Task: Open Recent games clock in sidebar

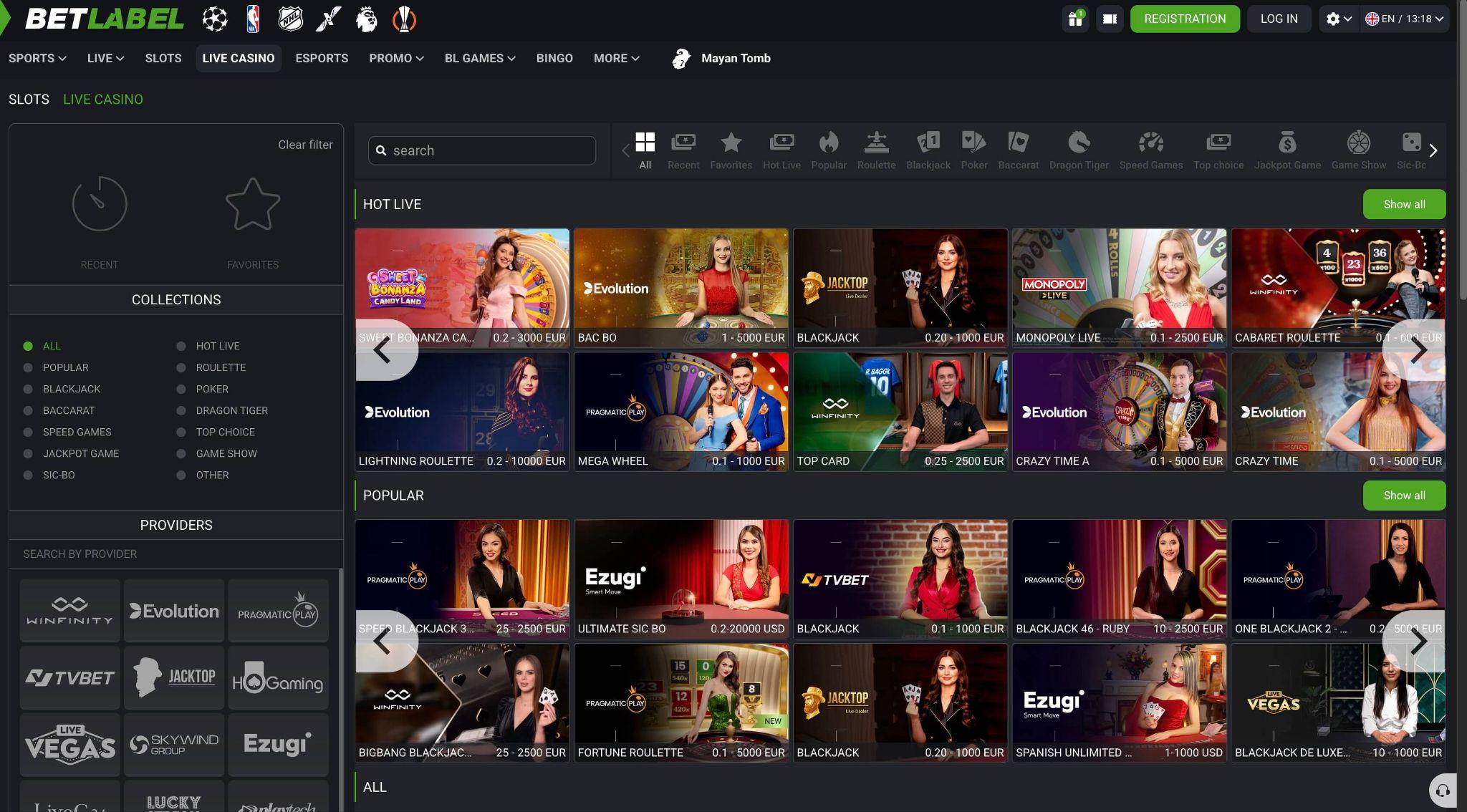Action: [x=100, y=204]
